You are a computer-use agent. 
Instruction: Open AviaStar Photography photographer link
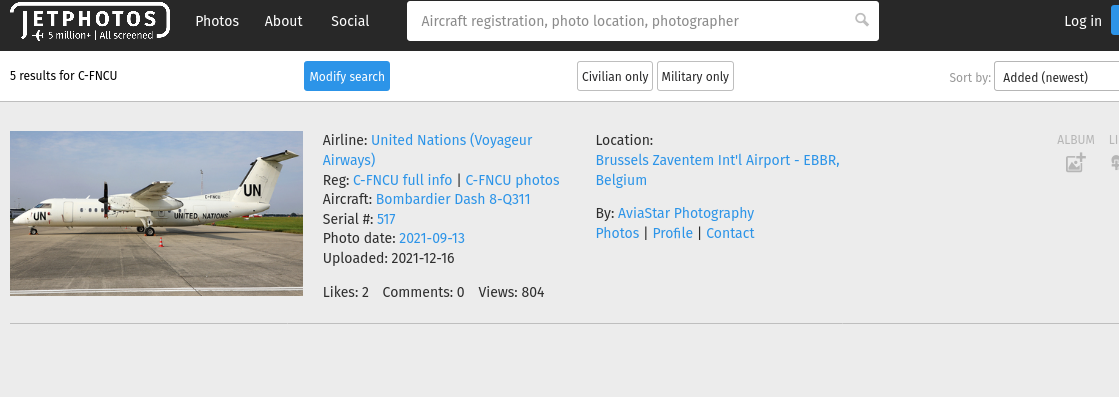686,213
